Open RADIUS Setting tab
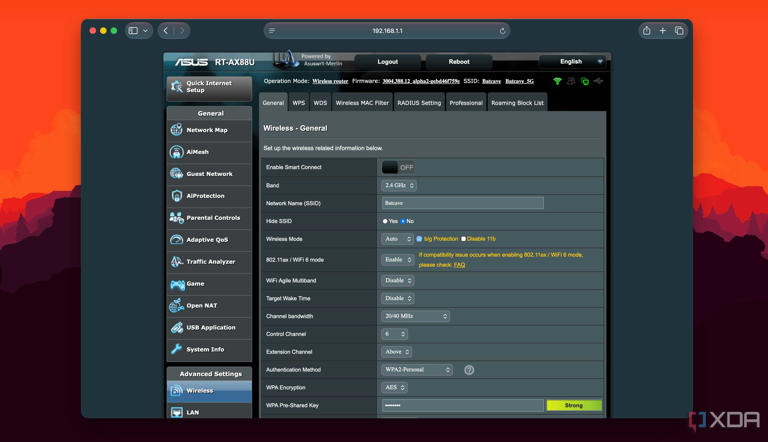The width and height of the screenshot is (768, 442). 419,103
